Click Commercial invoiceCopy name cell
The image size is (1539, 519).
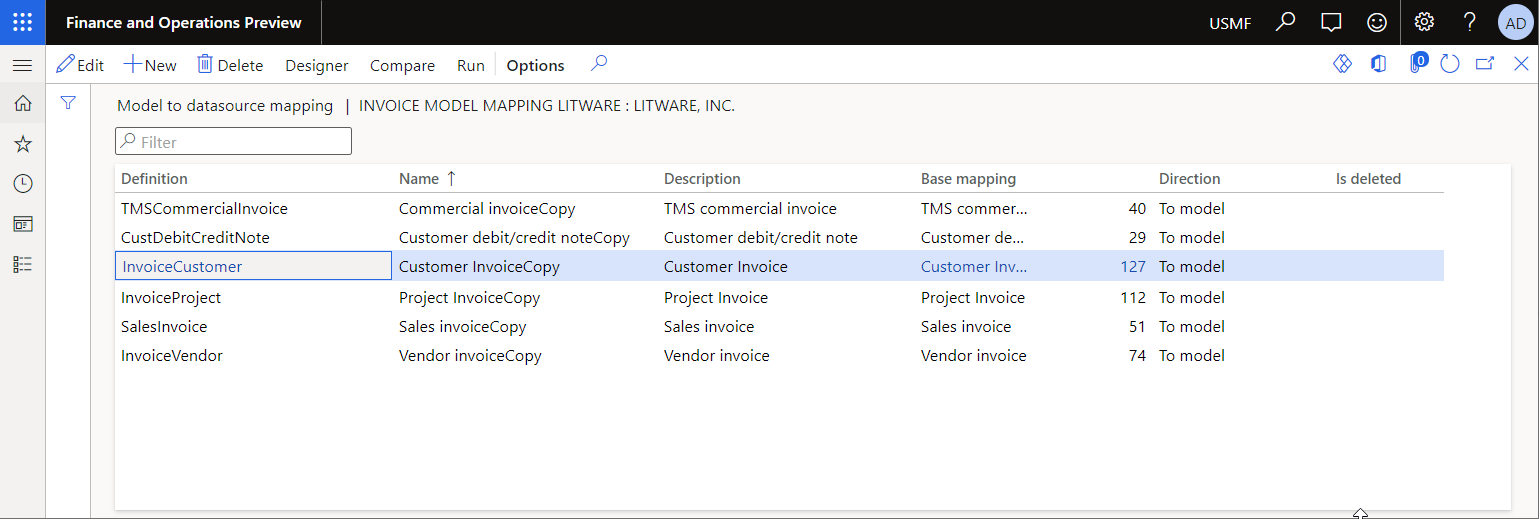click(487, 209)
